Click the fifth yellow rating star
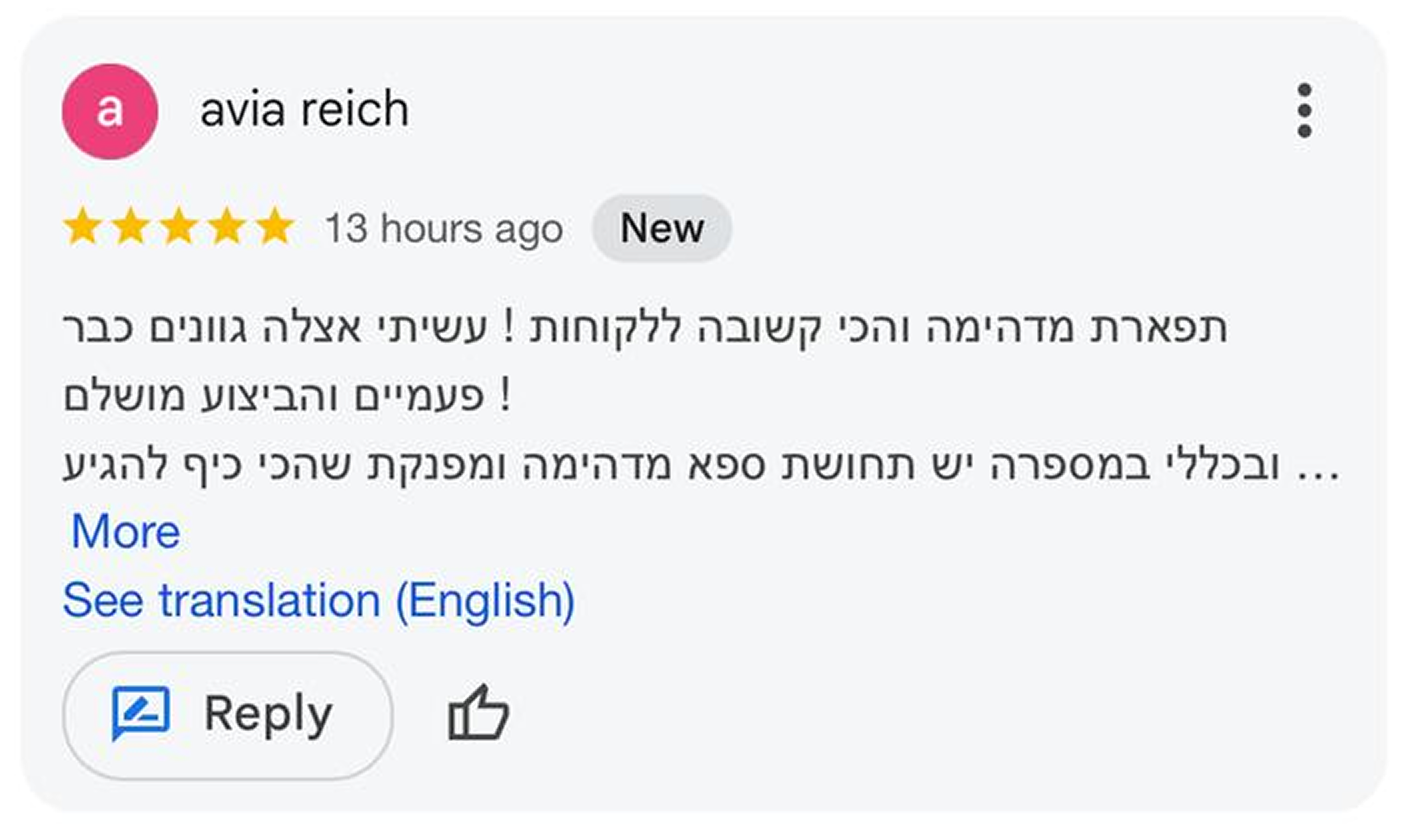Viewport: 1410px width, 832px height. [274, 229]
